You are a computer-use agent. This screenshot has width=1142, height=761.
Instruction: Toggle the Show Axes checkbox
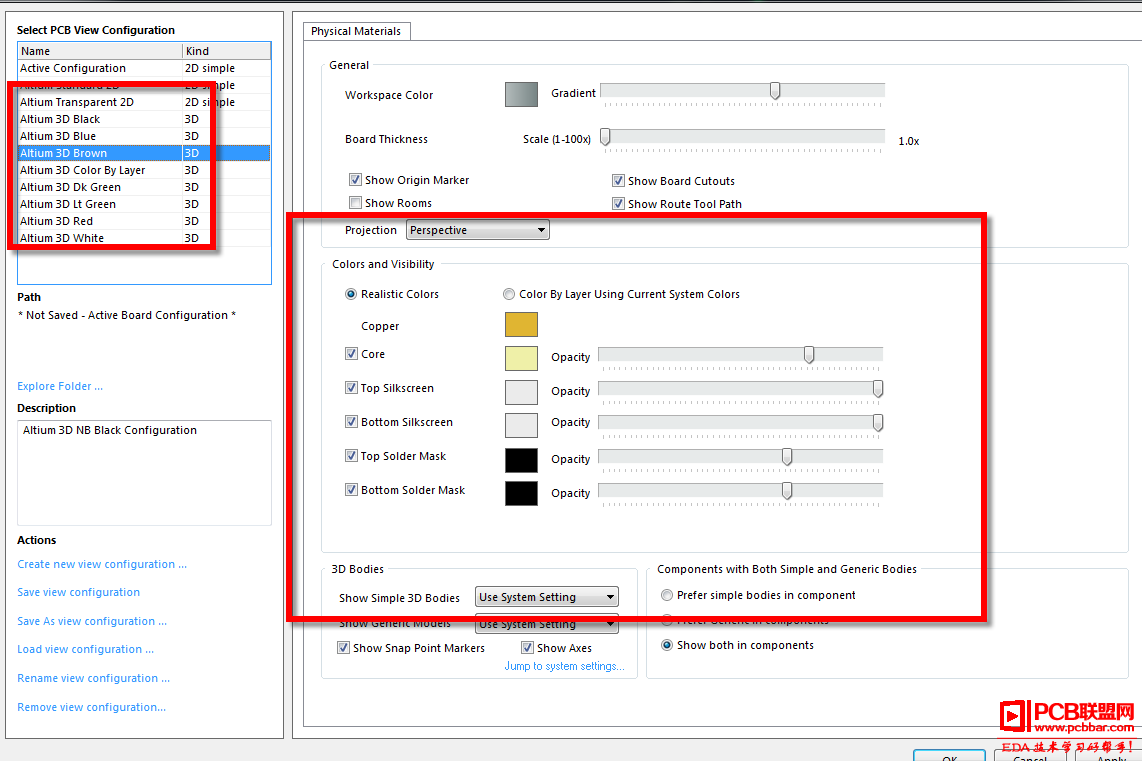click(x=527, y=647)
